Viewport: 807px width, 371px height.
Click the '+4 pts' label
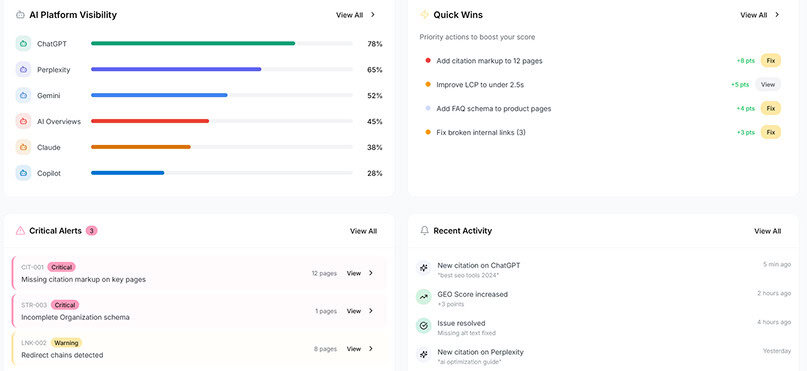pyautogui.click(x=746, y=109)
